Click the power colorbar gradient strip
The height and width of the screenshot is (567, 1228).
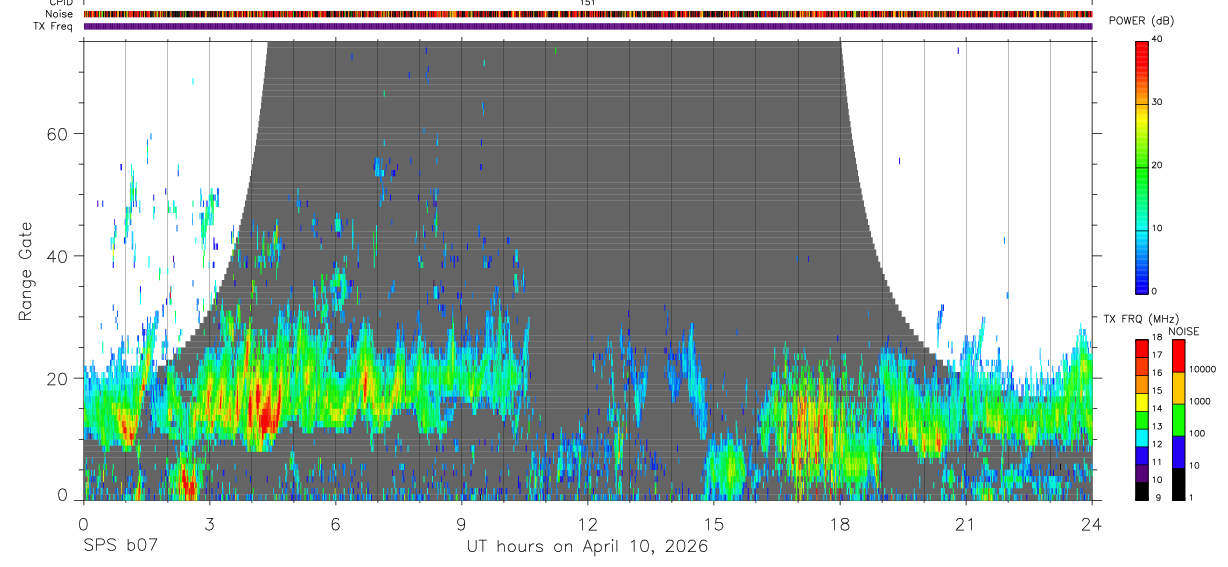(1142, 166)
